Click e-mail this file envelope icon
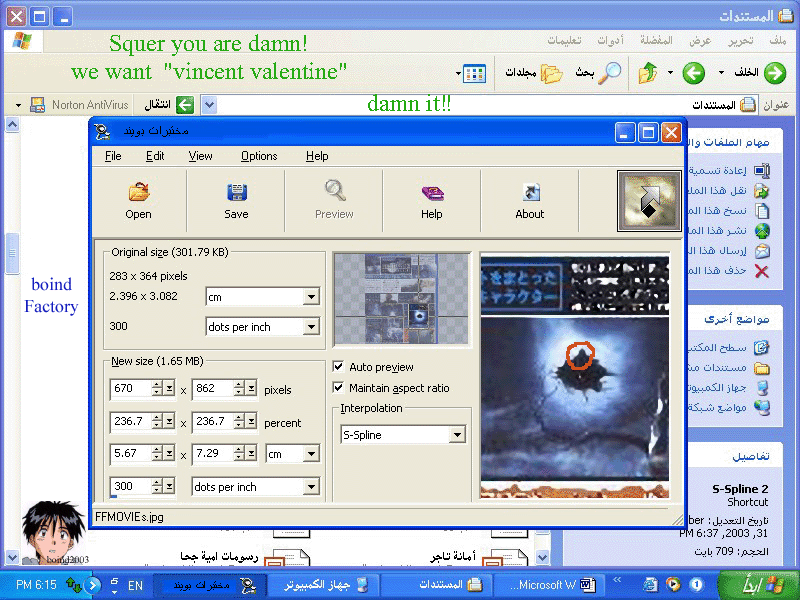Viewport: 800px width, 600px height. 761,251
